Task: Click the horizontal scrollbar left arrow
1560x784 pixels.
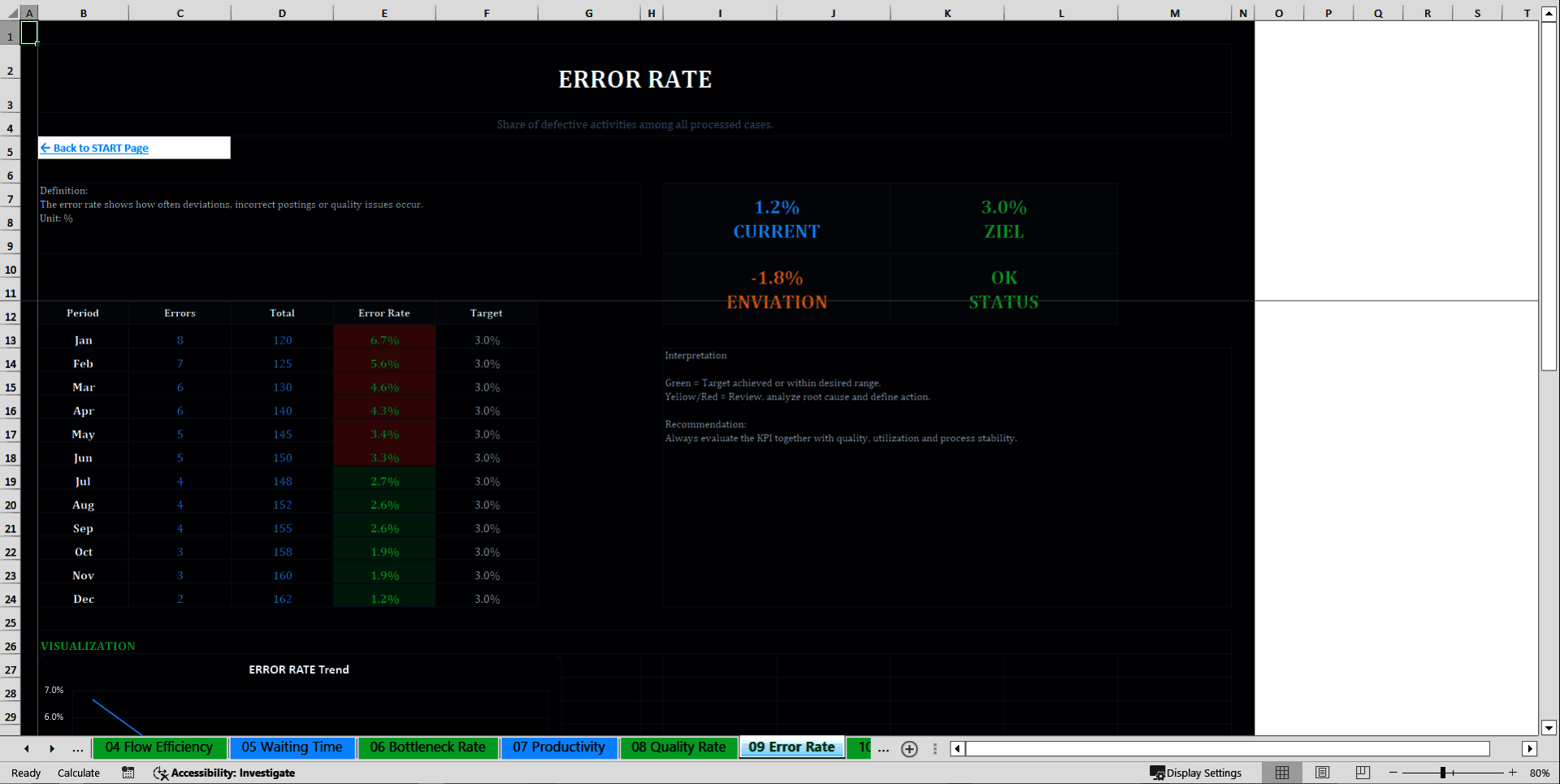Action: coord(958,749)
